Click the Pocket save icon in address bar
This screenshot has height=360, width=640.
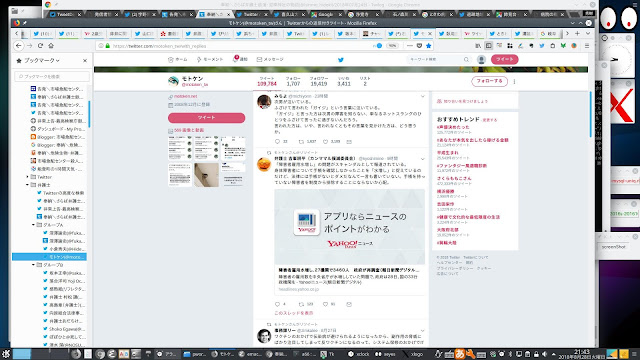[x=419, y=46]
